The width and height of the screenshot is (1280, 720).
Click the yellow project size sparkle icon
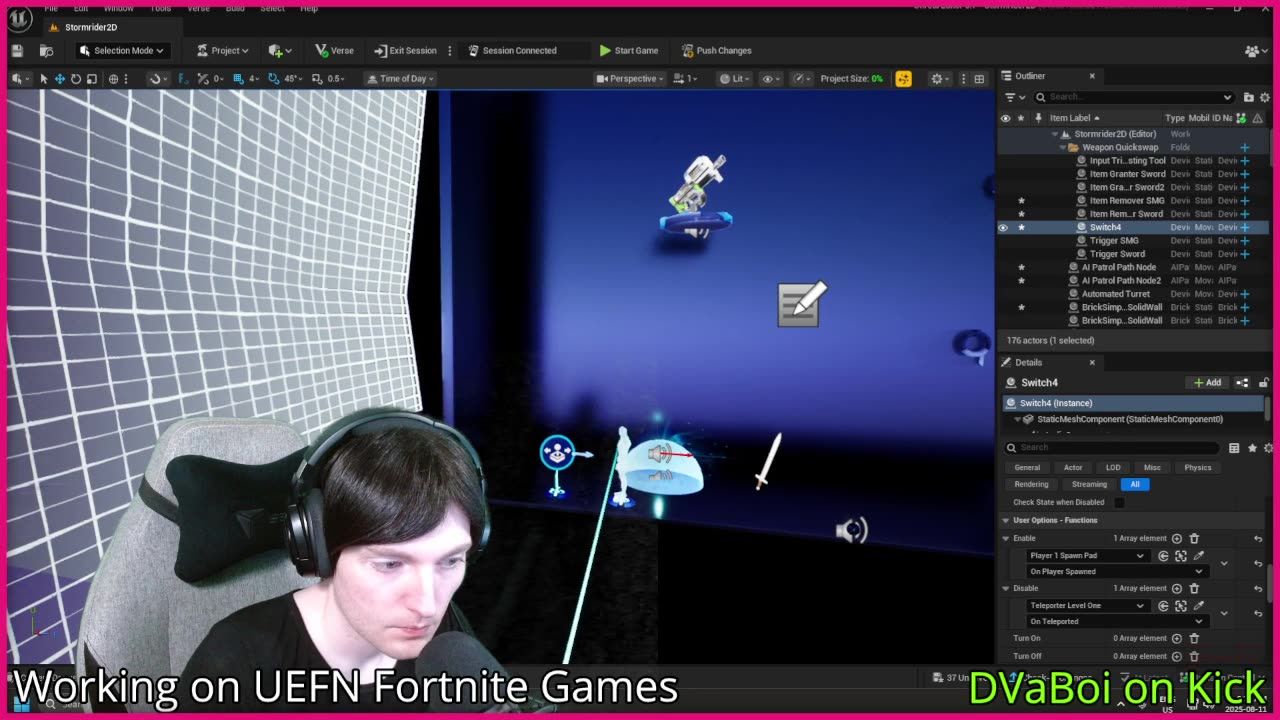[903, 78]
